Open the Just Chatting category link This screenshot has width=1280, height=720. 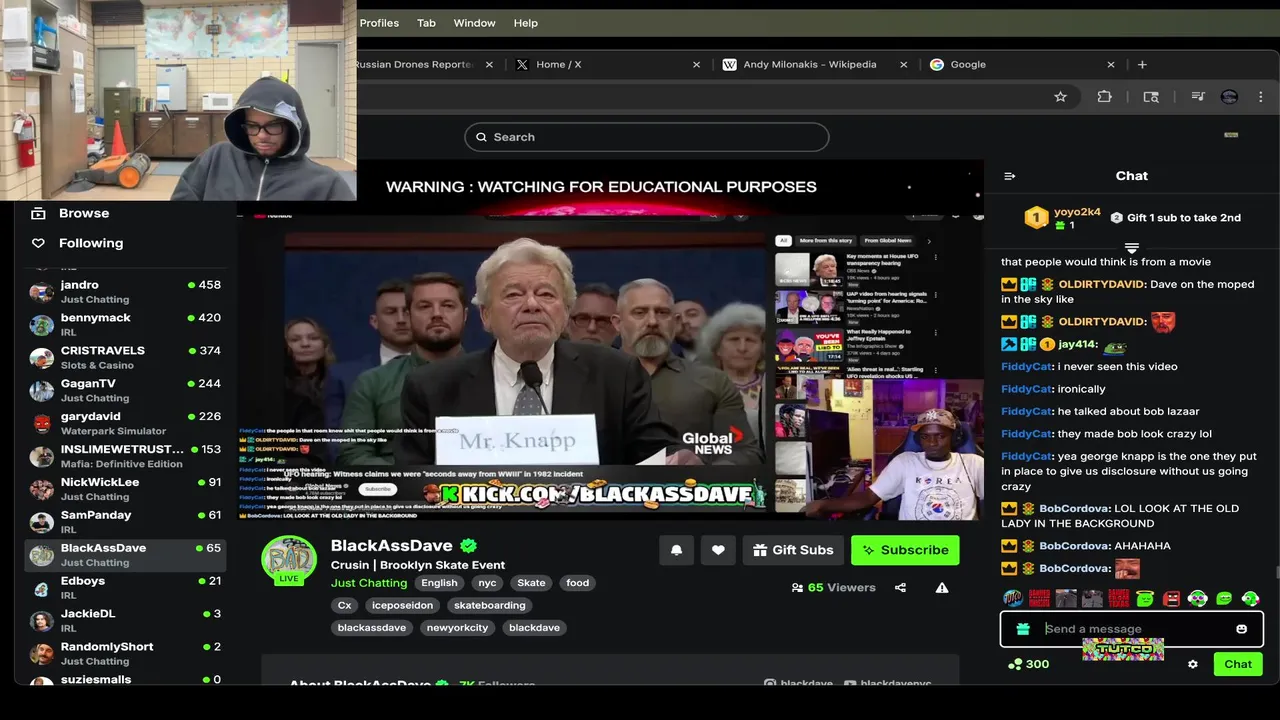369,583
